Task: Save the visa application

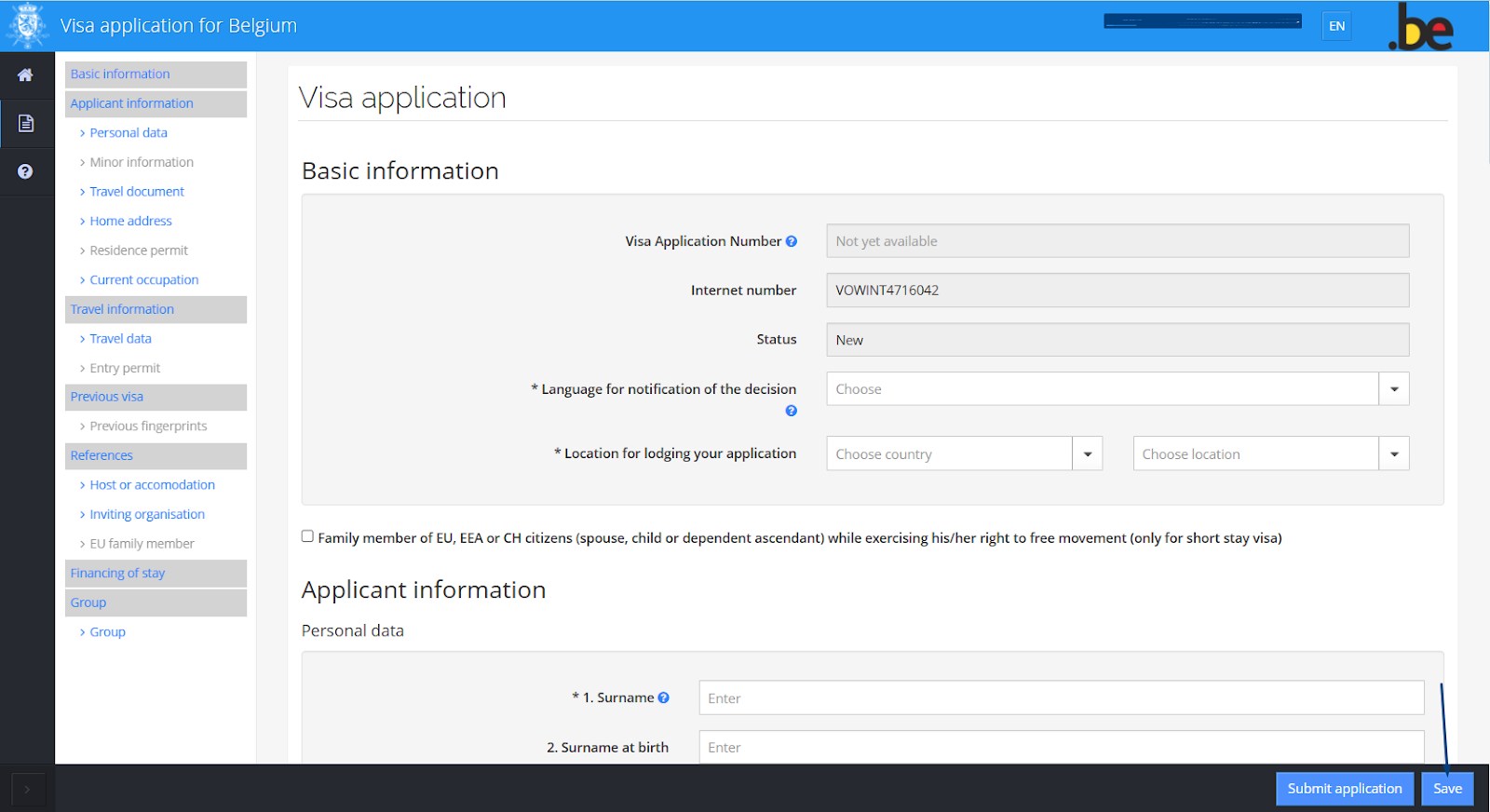Action: 1448,789
